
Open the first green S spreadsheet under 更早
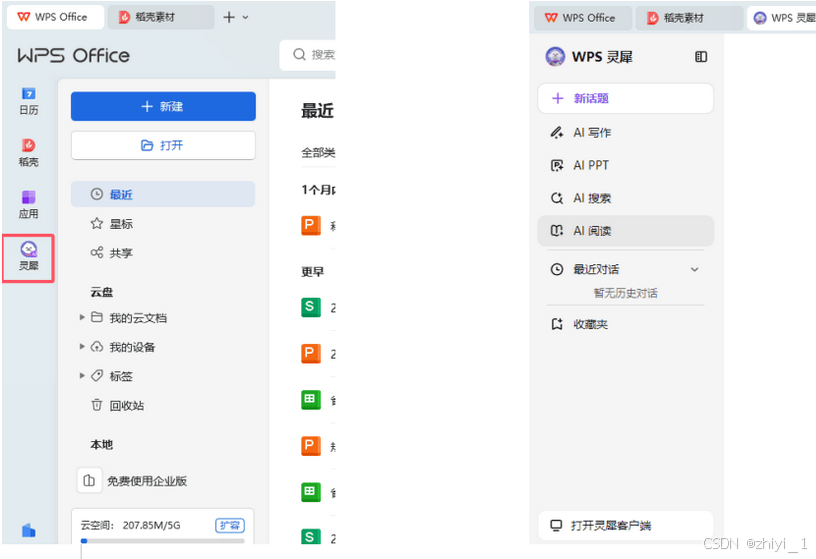coord(311,307)
